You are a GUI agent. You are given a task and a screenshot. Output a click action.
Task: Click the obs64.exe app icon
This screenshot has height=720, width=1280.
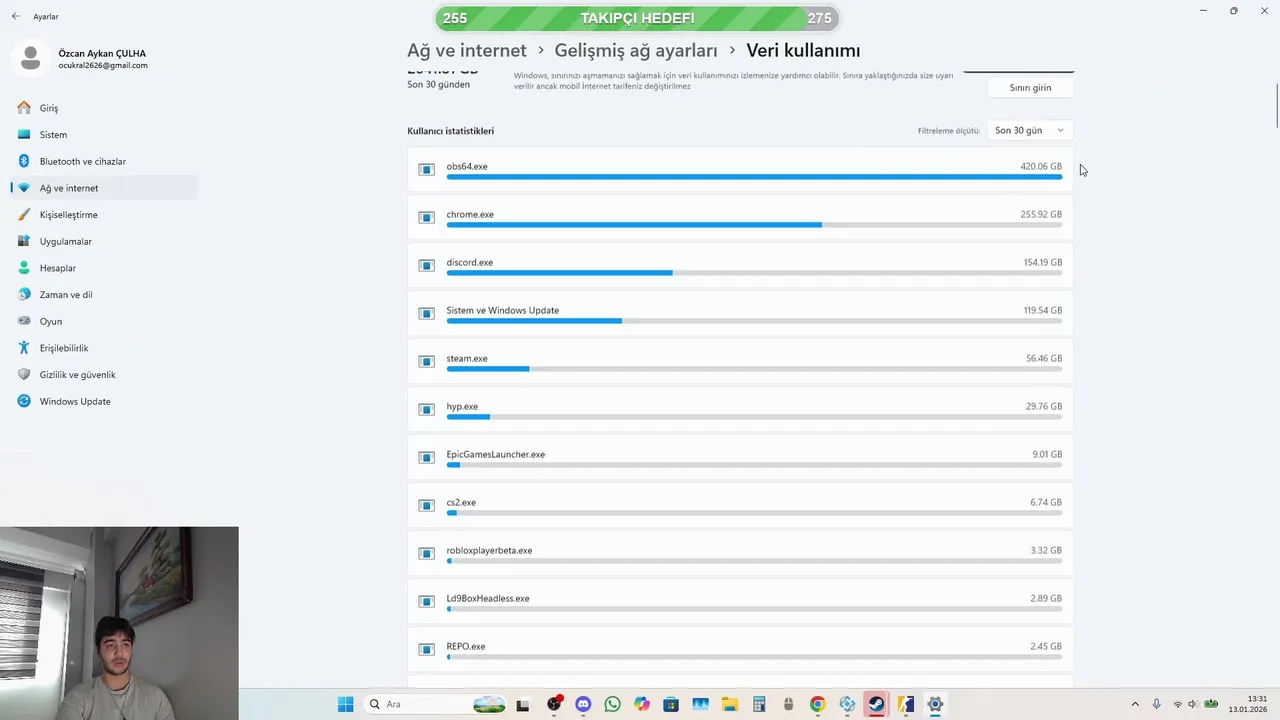coord(427,169)
